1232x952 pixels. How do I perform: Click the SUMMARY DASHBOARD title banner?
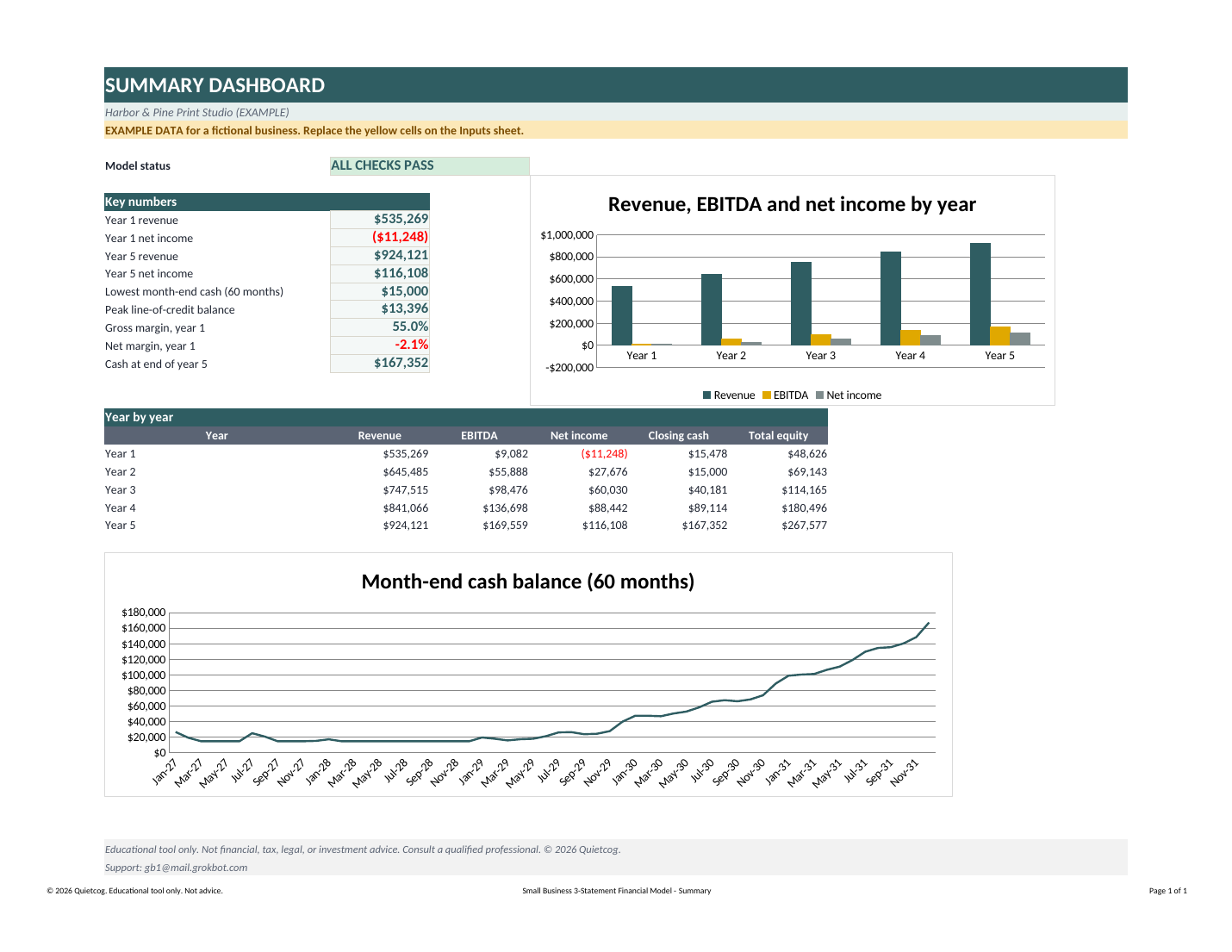pyautogui.click(x=615, y=85)
